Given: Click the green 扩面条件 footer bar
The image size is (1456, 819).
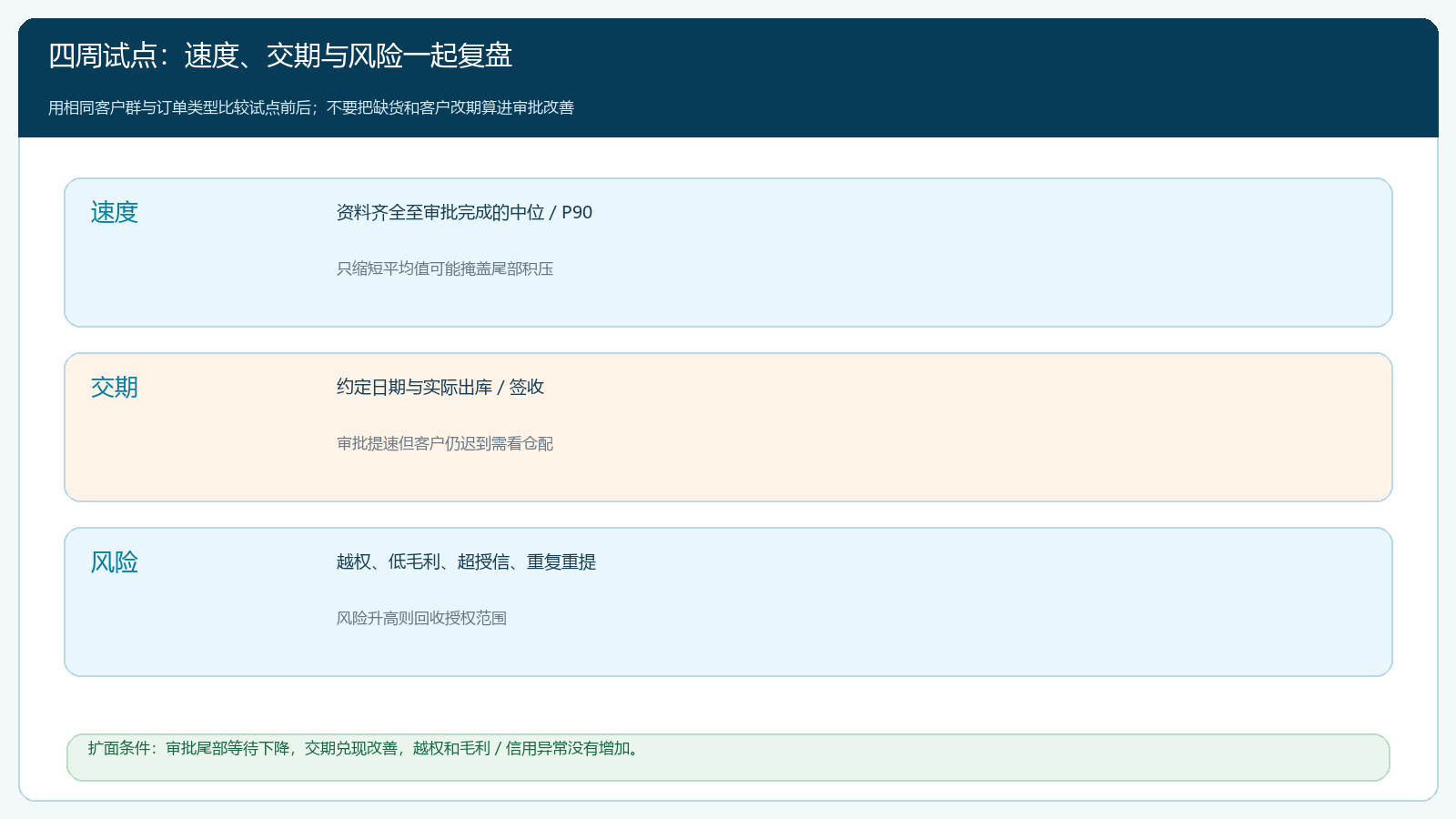Looking at the screenshot, I should pos(728,757).
